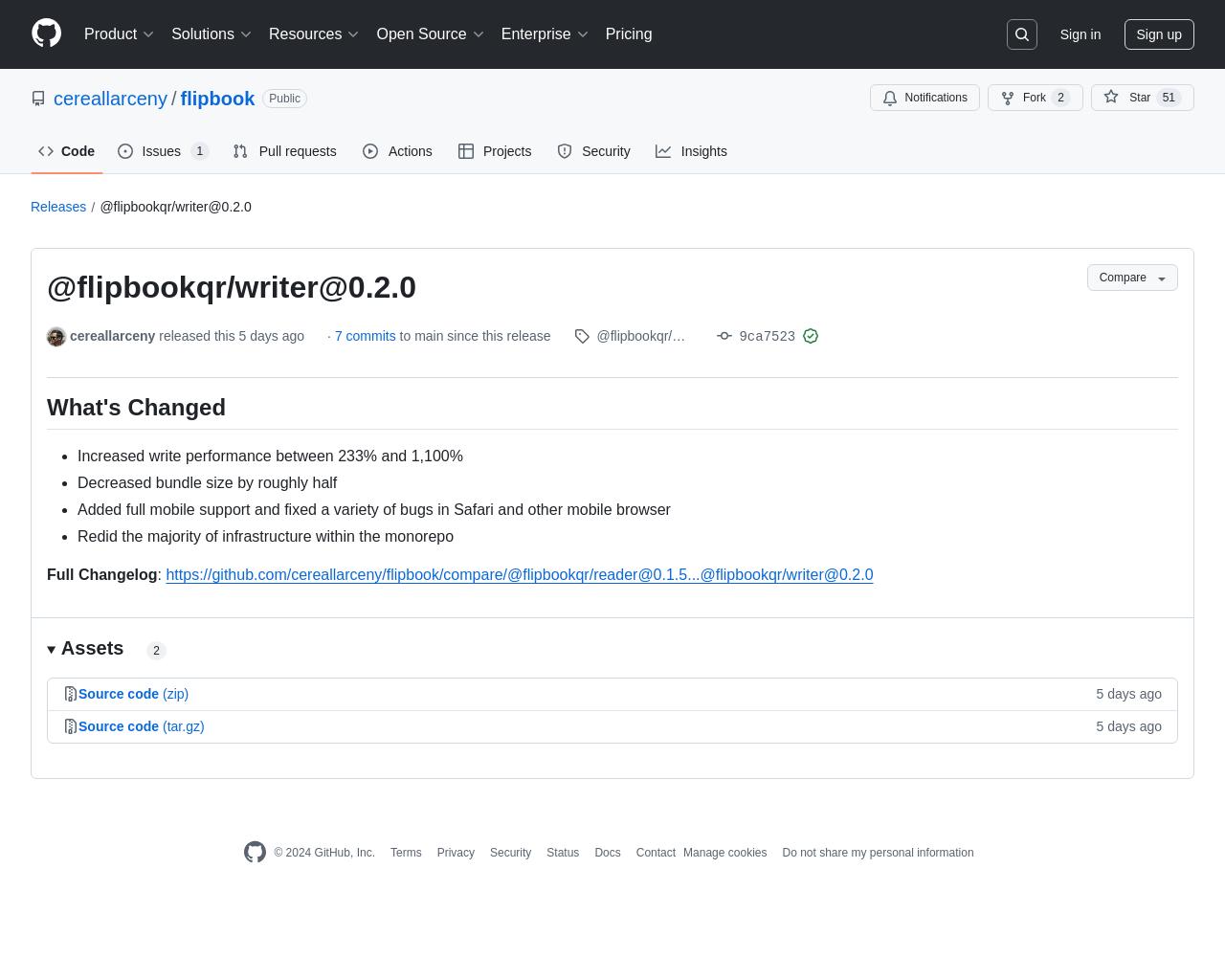The image size is (1225, 980).
Task: Click the cereallarceny avatar image
Action: click(x=56, y=336)
